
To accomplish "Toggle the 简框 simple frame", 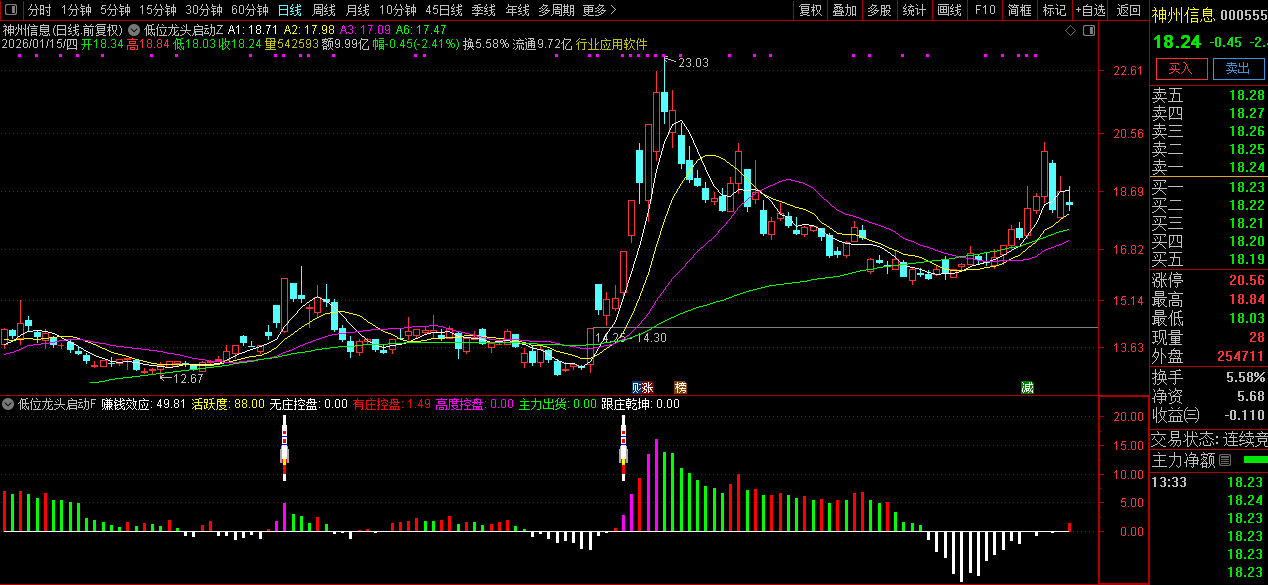I will pyautogui.click(x=1020, y=10).
